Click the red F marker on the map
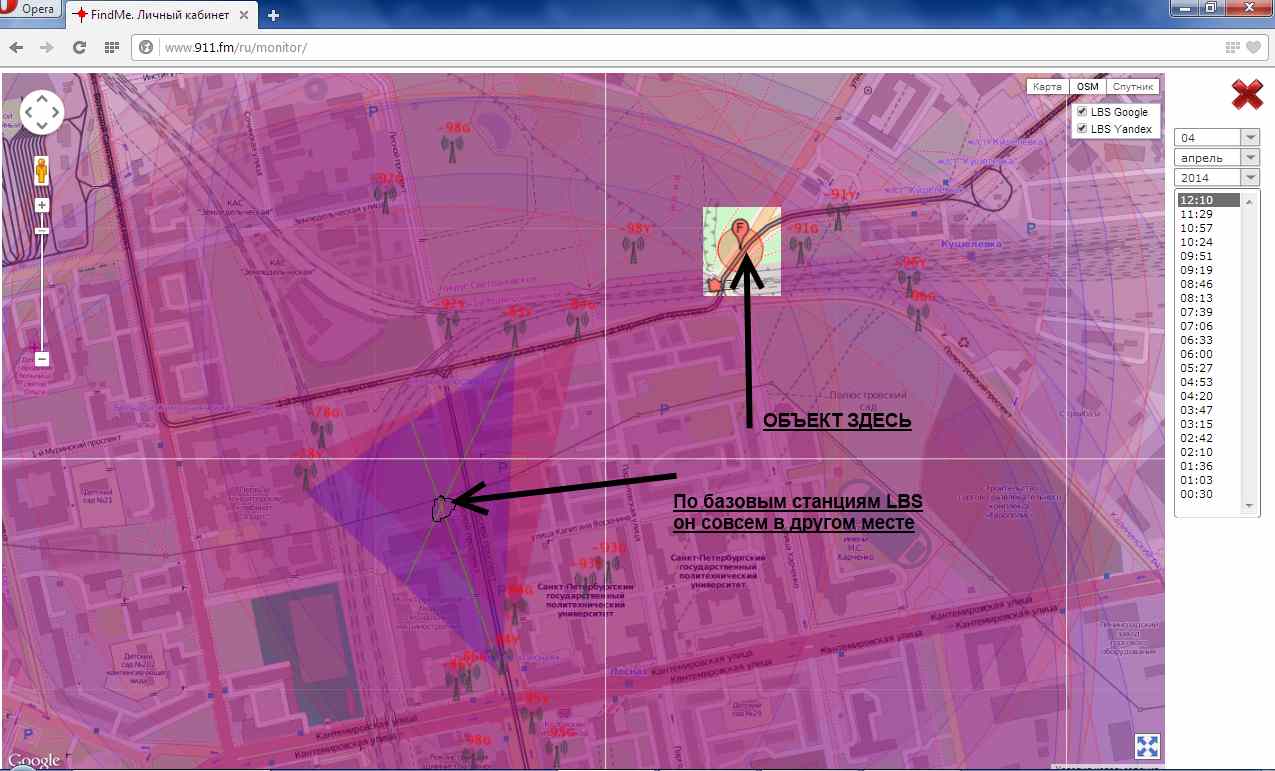This screenshot has height=771, width=1275. click(740, 229)
